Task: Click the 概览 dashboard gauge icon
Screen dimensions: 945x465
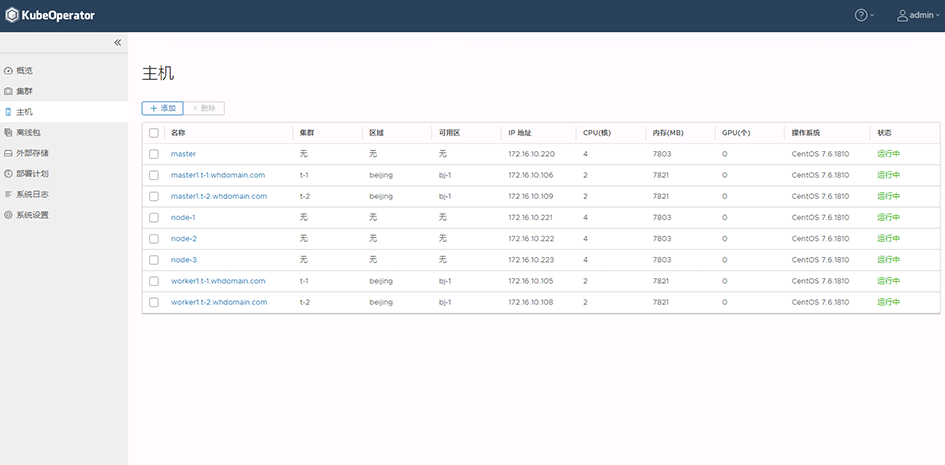Action: click(8, 70)
